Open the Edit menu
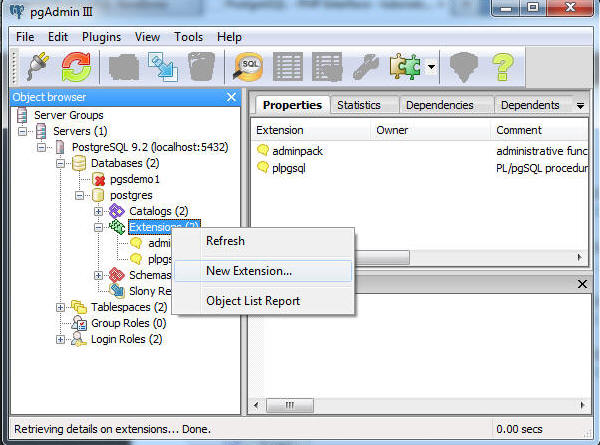Image resolution: width=600 pixels, height=445 pixels. tap(58, 37)
